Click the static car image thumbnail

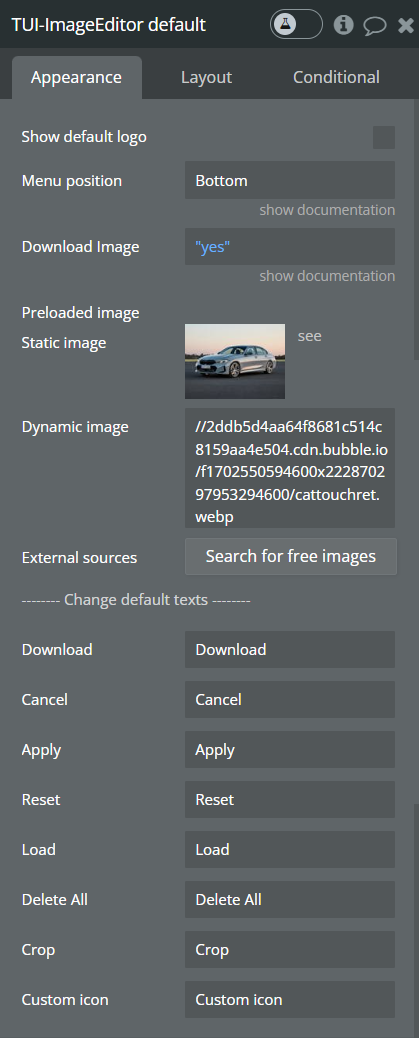235,361
